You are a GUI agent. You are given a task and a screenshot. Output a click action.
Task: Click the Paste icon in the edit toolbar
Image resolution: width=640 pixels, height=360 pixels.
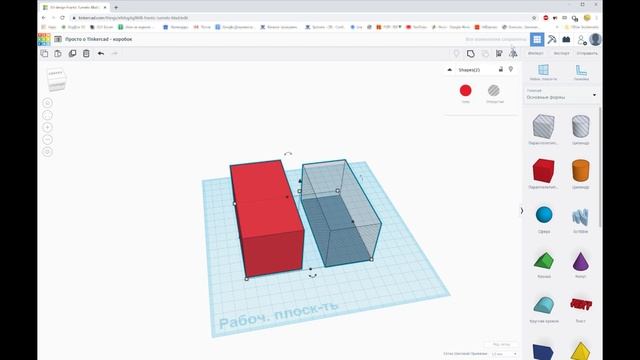click(58, 53)
